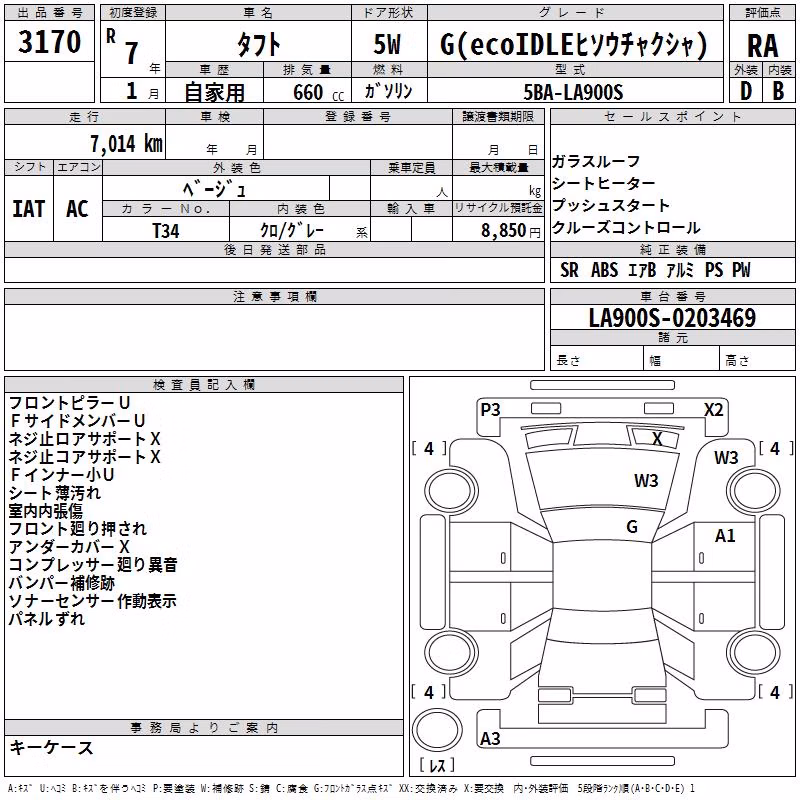The width and height of the screenshot is (800, 800).
Task: Select the sales point ガラスルーフ
Action: point(595,162)
